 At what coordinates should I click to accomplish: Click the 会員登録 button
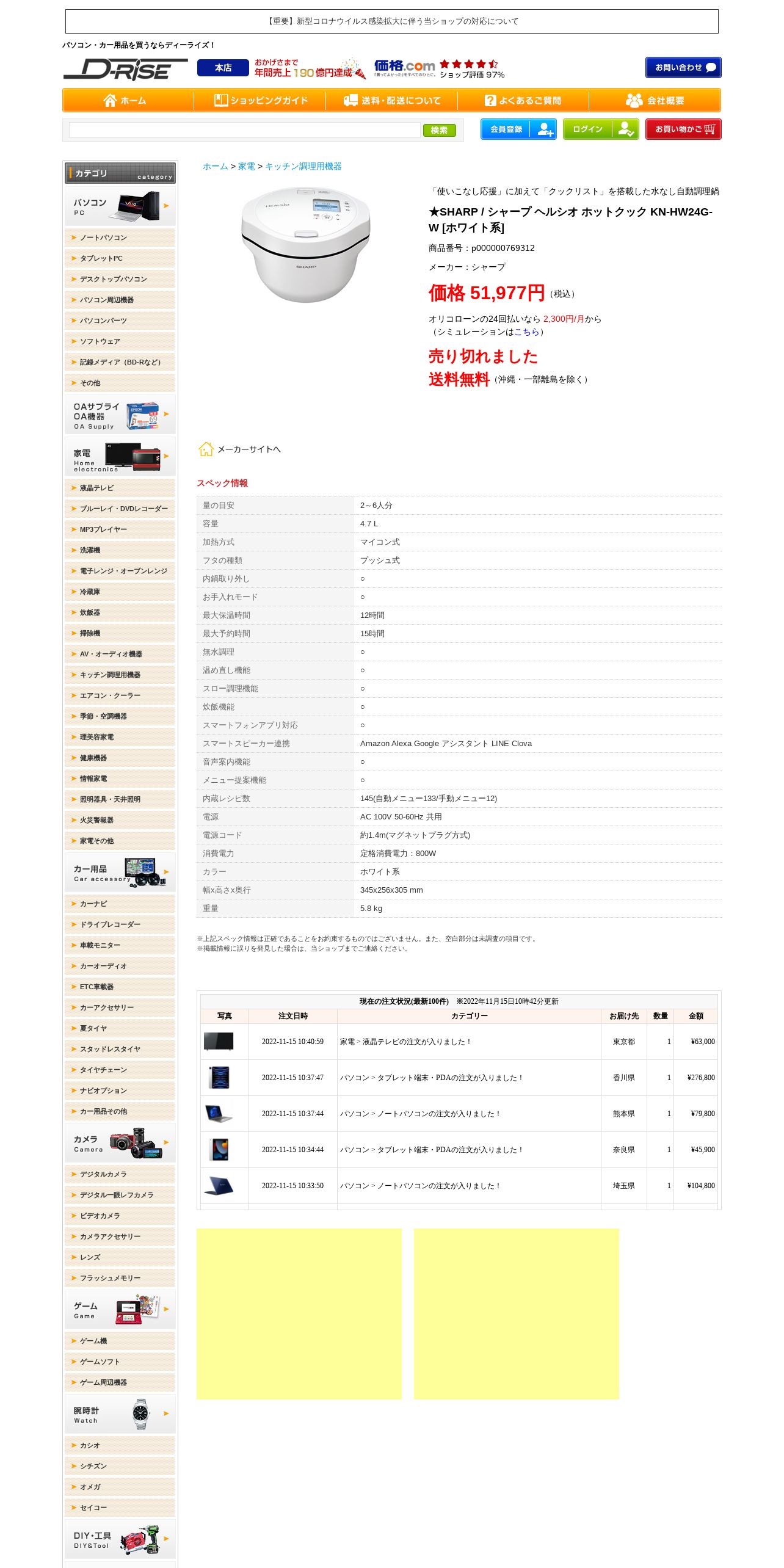click(518, 129)
